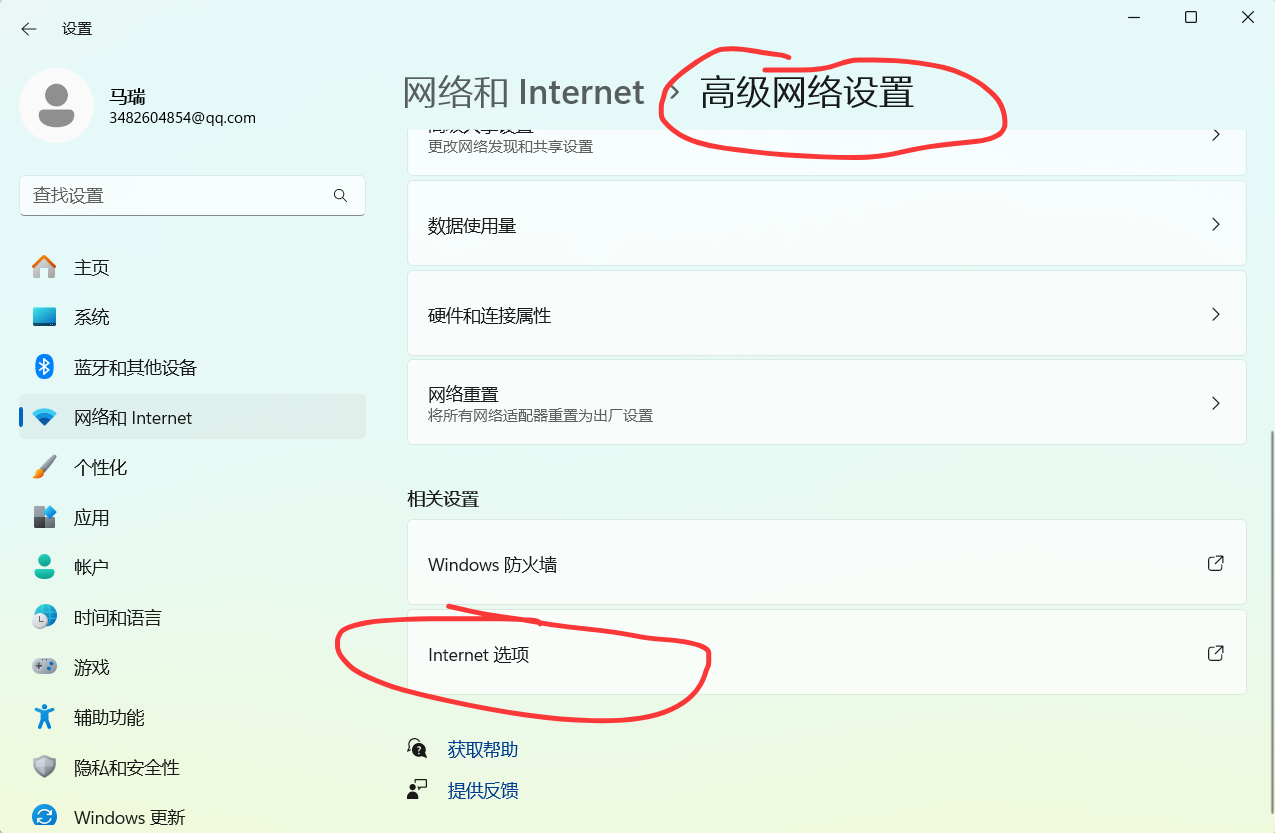Click the user profile avatar picture
The height and width of the screenshot is (833, 1275).
57,106
